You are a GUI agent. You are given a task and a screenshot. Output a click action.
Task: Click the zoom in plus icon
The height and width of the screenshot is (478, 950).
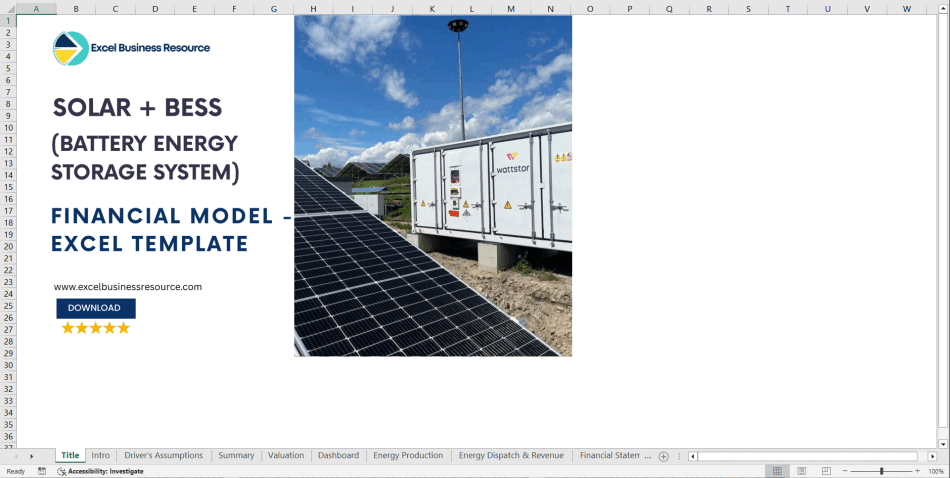(917, 471)
